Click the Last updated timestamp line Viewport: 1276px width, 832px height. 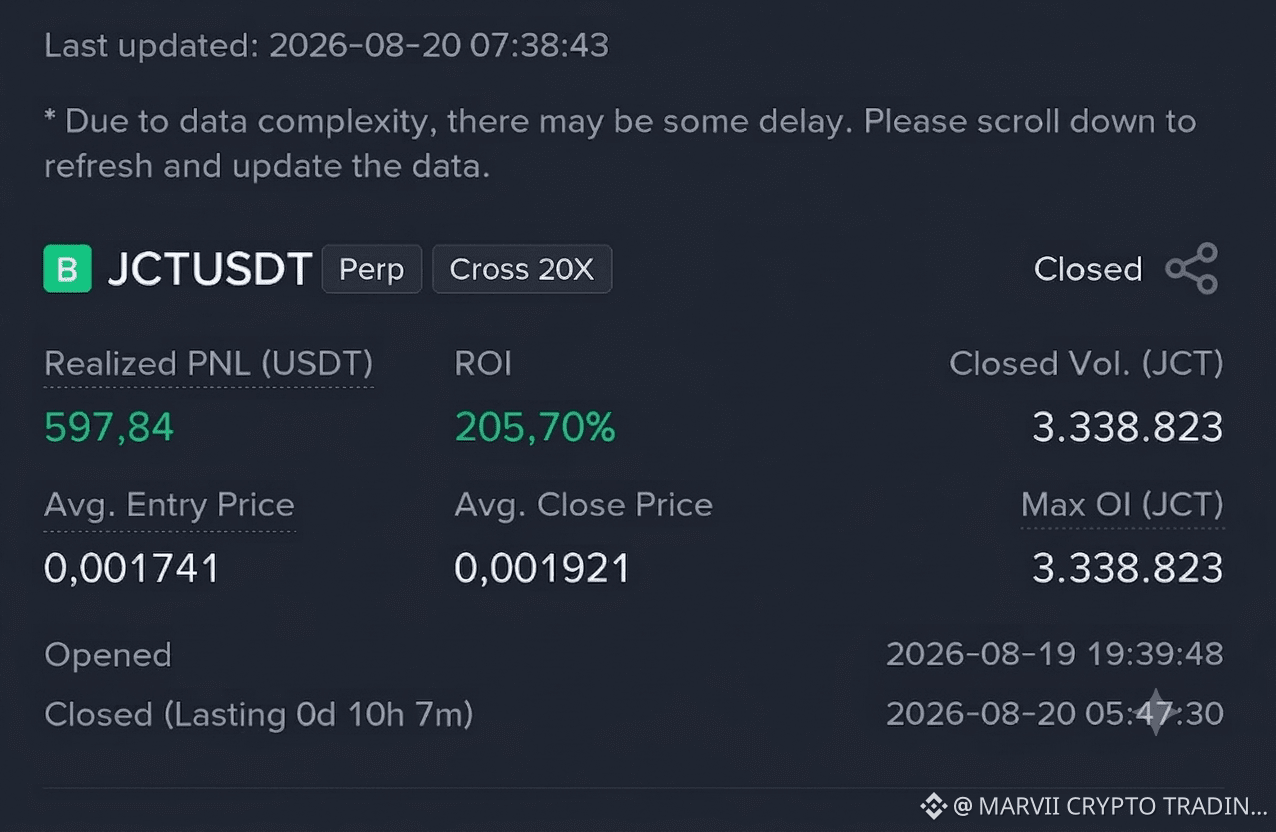coord(327,46)
